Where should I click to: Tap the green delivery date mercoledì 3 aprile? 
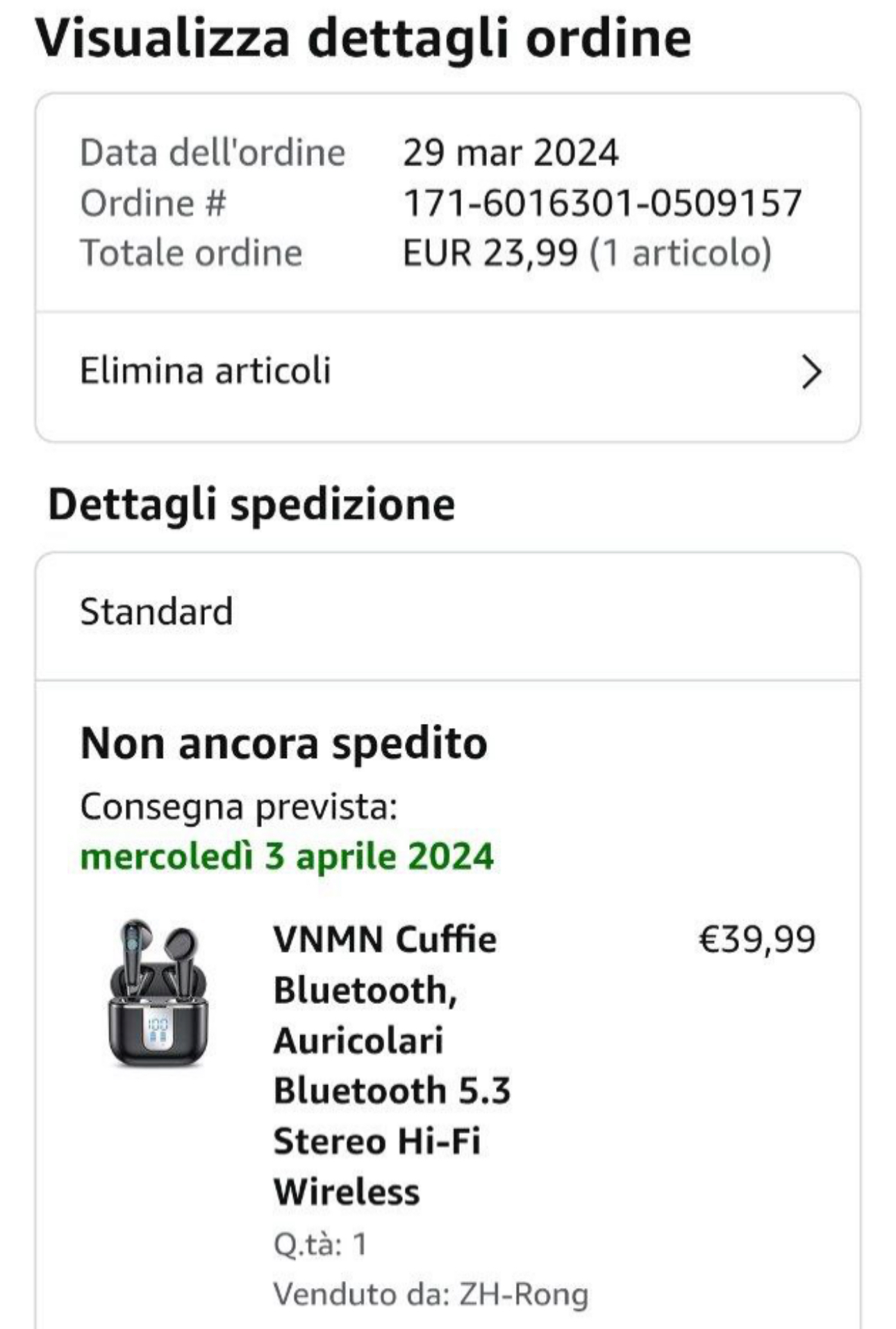click(x=287, y=856)
